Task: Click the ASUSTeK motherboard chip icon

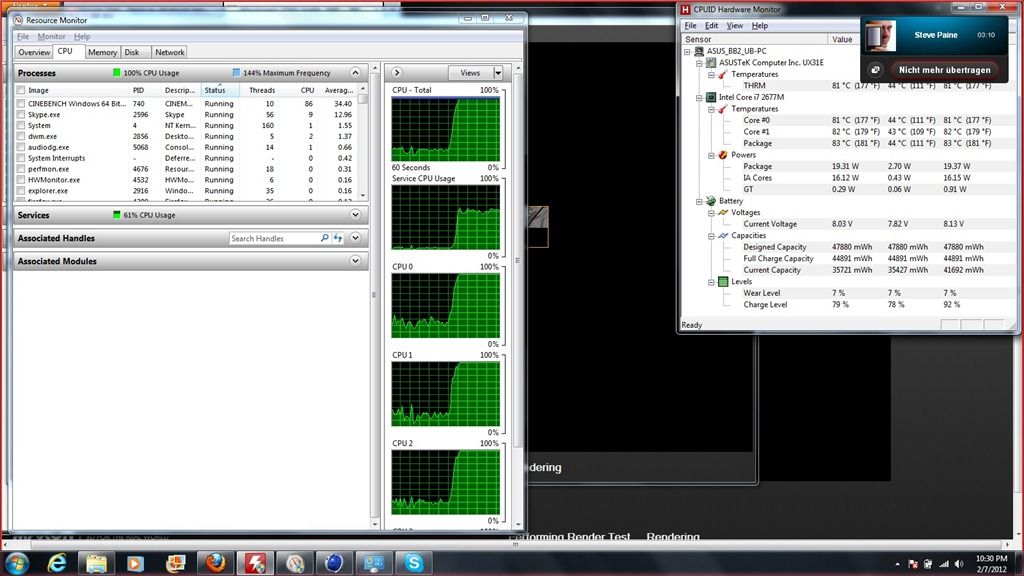Action: coord(711,63)
